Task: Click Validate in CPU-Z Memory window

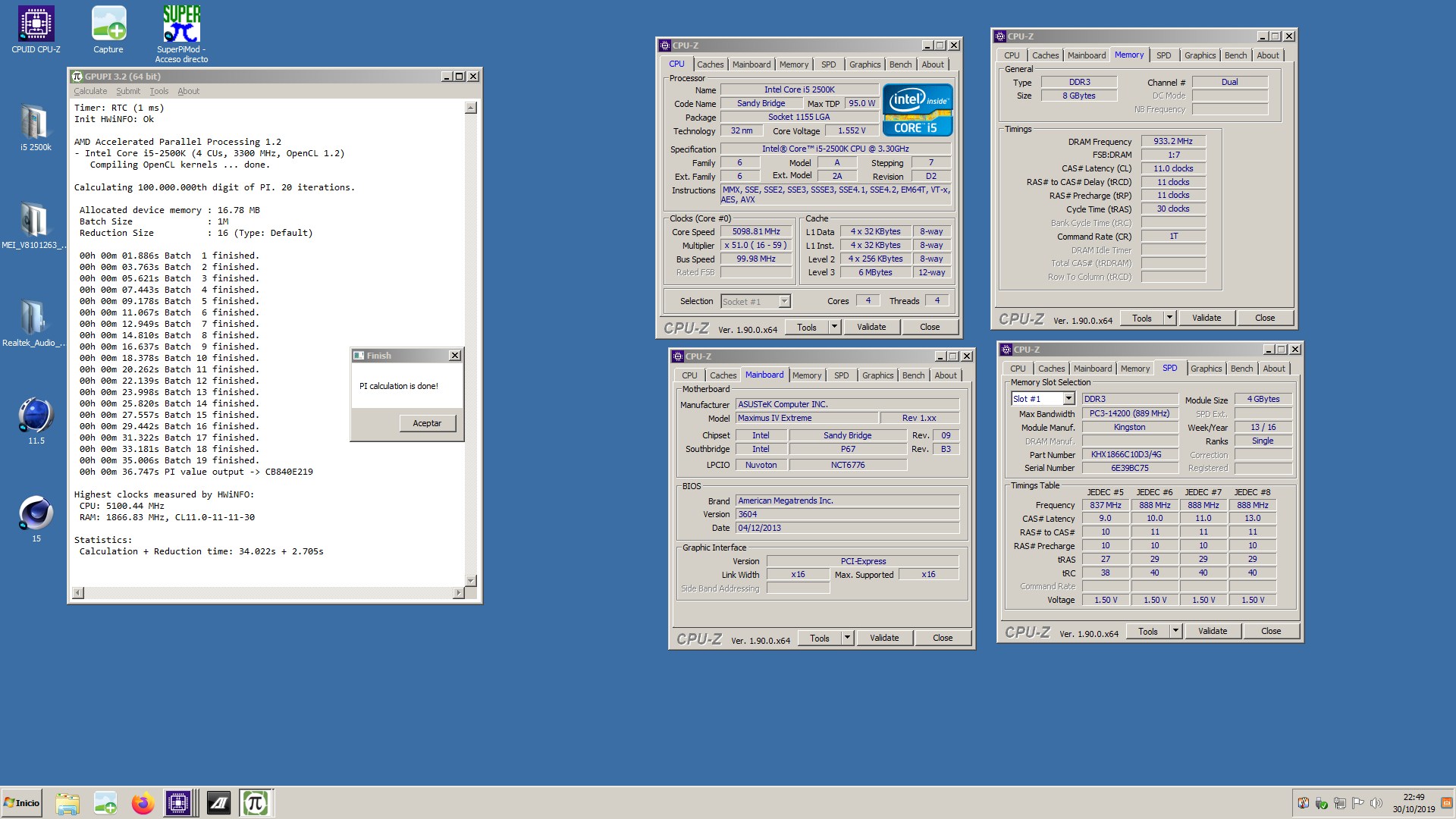Action: coord(1207,318)
